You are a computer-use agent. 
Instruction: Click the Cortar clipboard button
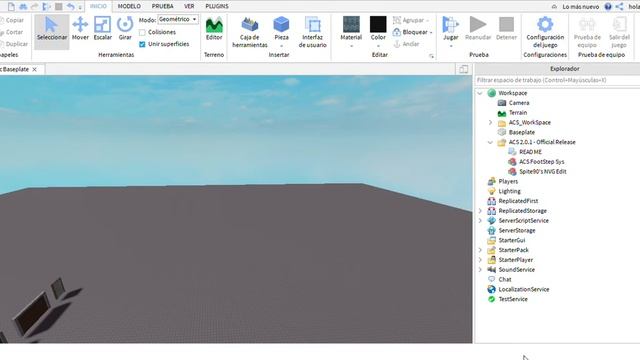click(12, 32)
